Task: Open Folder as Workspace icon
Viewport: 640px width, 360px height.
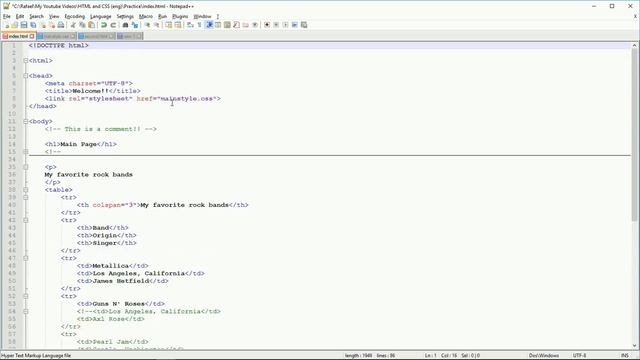Action: pos(245,25)
